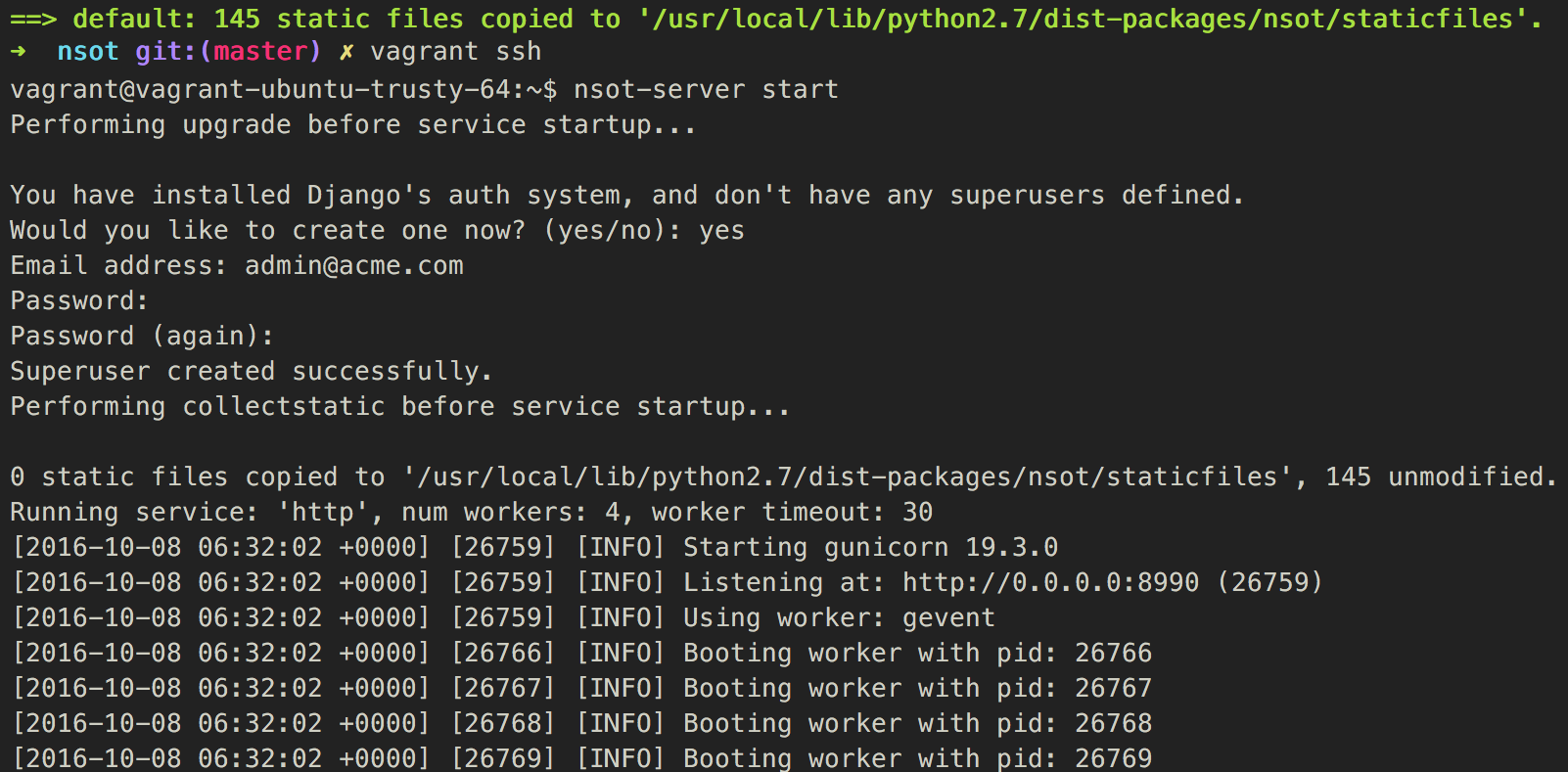The image size is (1568, 772).
Task: Click the green prompt arrow before nsot
Action: pyautogui.click(x=18, y=52)
